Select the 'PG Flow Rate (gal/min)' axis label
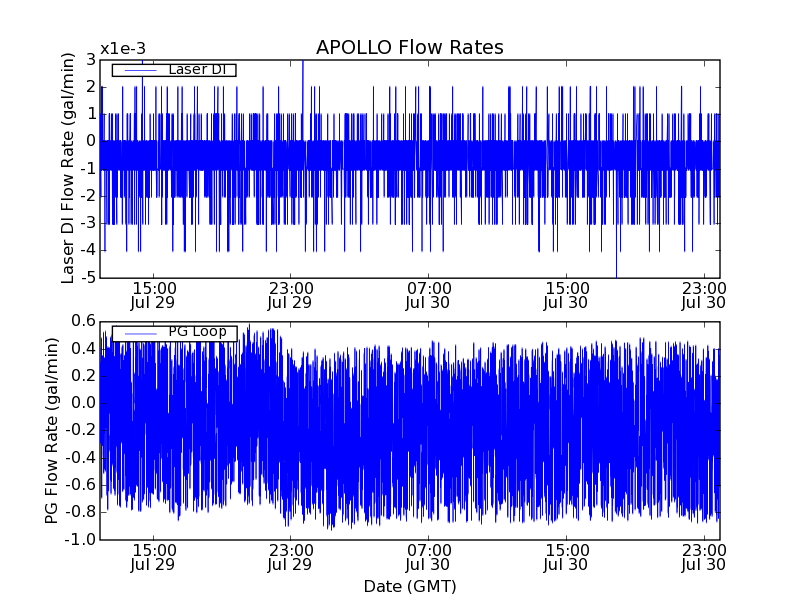This screenshot has height=600, width=800. click(51, 431)
